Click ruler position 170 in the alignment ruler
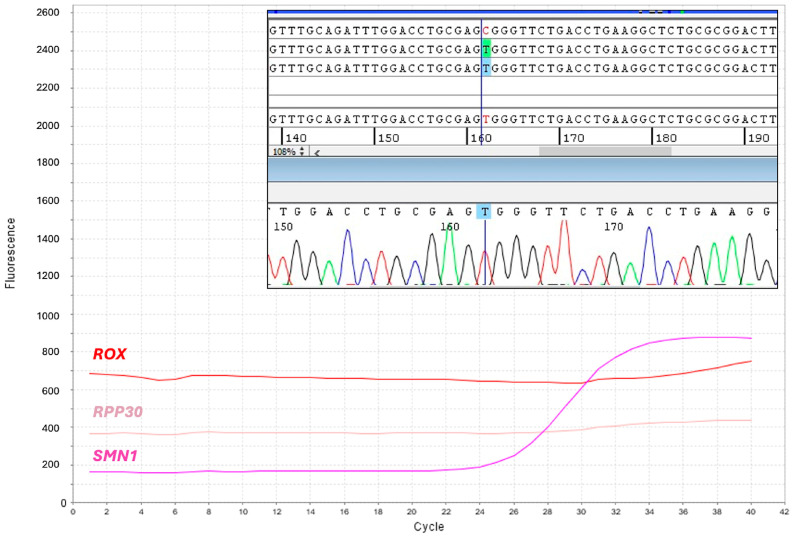The height and width of the screenshot is (536, 793). pos(573,136)
